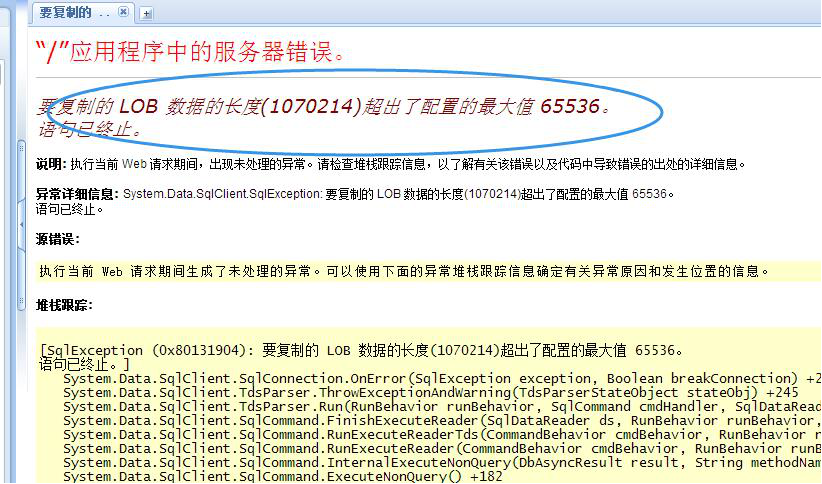Image resolution: width=822 pixels, height=484 pixels.
Task: Click the SqlCommand.InternalExecuteNonQuery stack line
Action: (442, 464)
